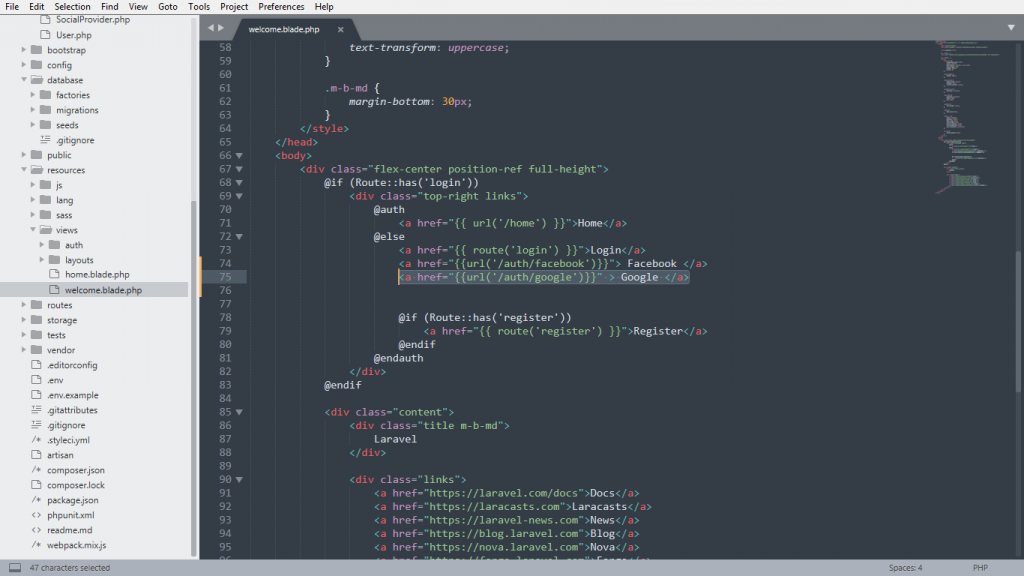The width and height of the screenshot is (1024, 576).
Task: Open the File menu
Action: pyautogui.click(x=12, y=7)
